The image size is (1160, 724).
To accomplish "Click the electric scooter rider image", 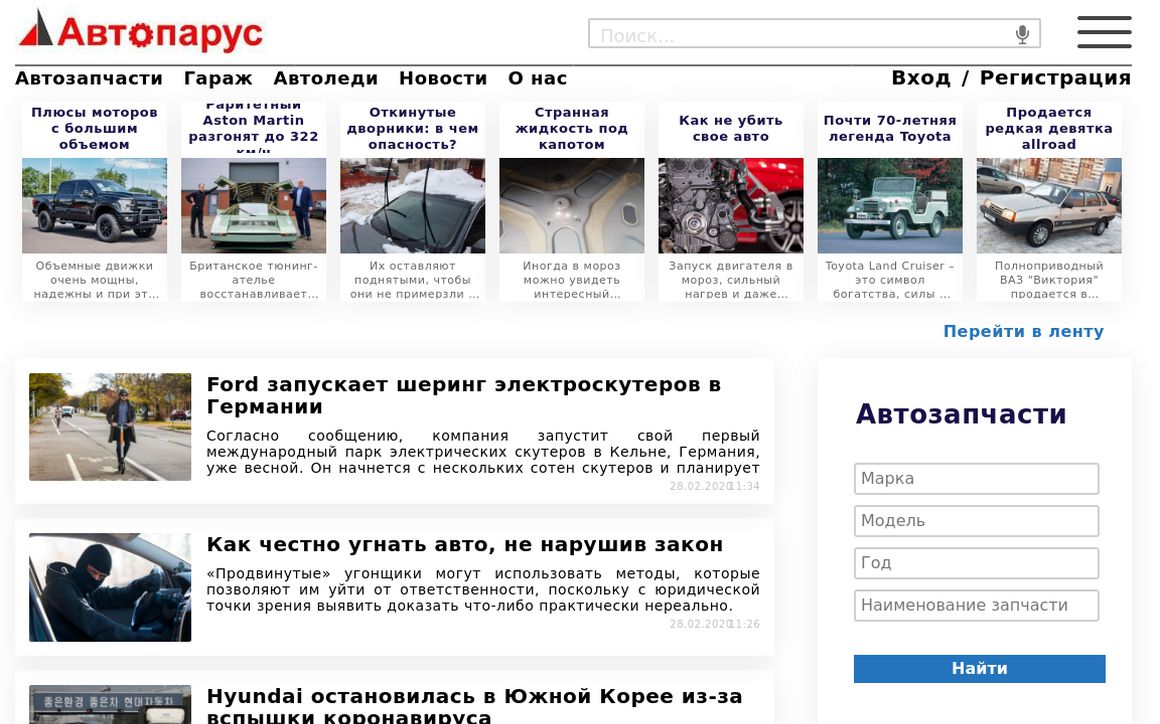I will (110, 427).
